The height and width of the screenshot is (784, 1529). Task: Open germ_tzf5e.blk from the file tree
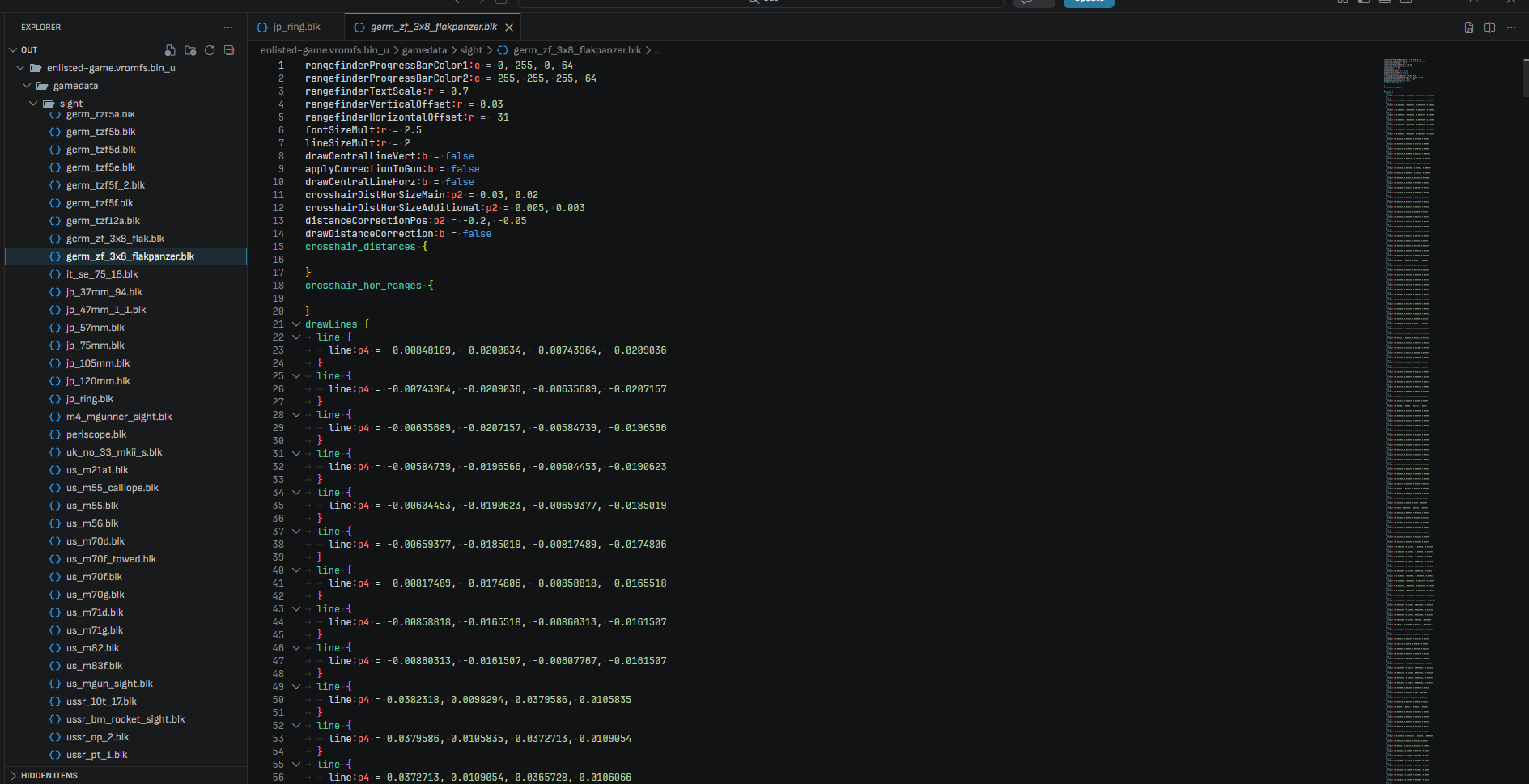click(x=125, y=167)
